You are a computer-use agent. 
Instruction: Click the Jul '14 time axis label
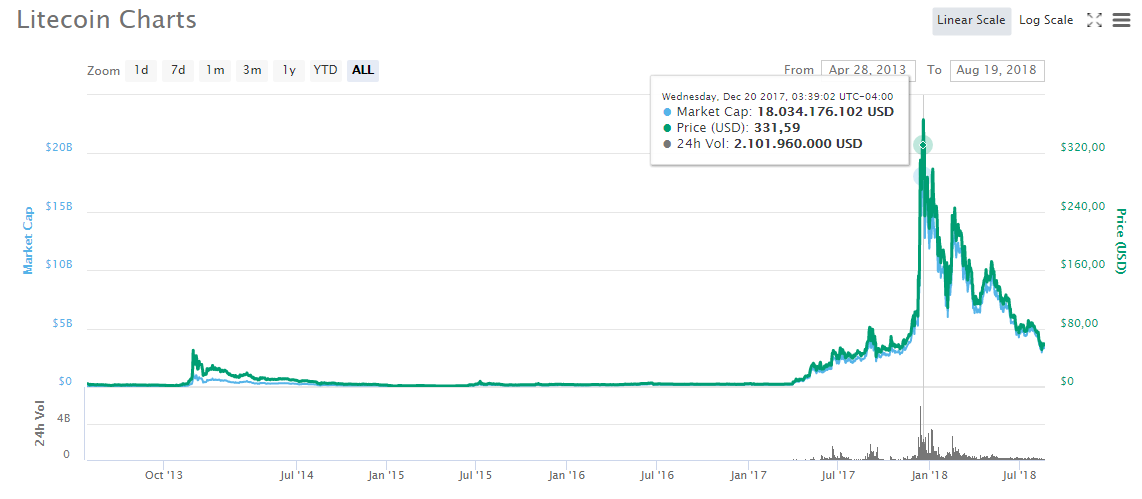(x=296, y=476)
